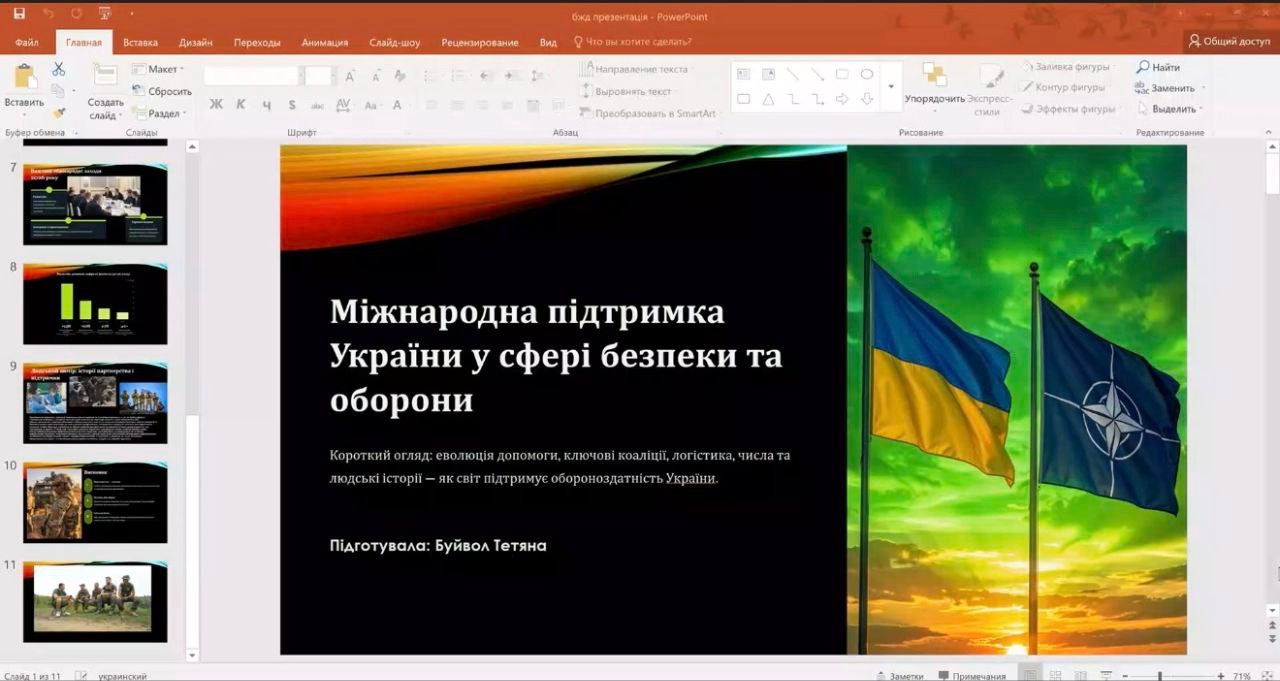Open Упорядочить arrange dropdown

[935, 86]
